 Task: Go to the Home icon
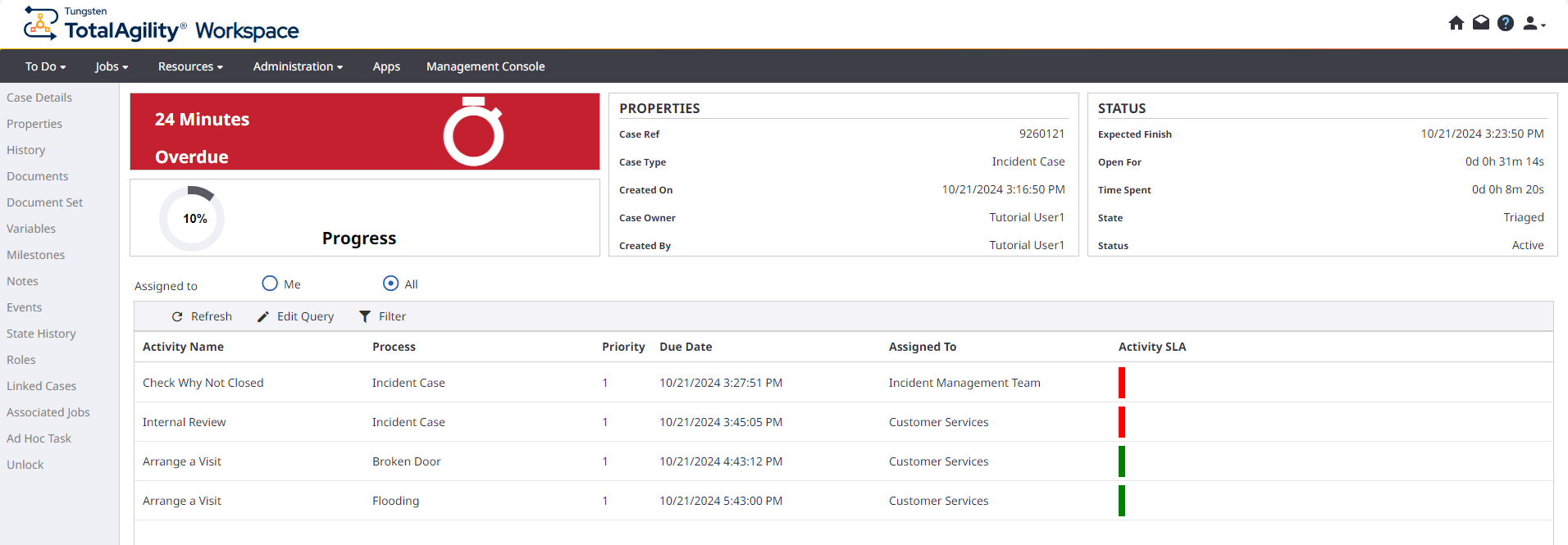(1456, 23)
